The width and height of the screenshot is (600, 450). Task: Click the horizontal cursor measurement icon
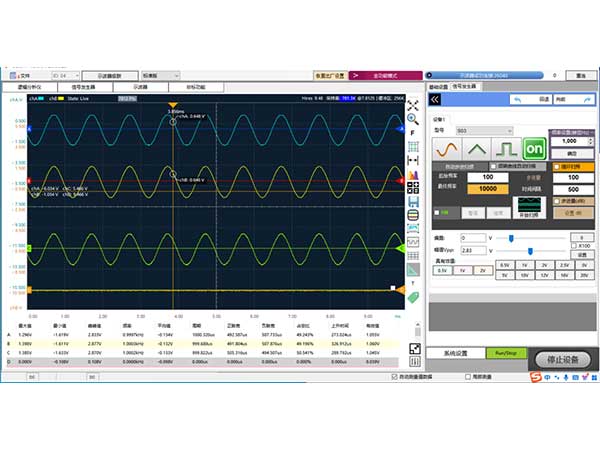coord(413,160)
